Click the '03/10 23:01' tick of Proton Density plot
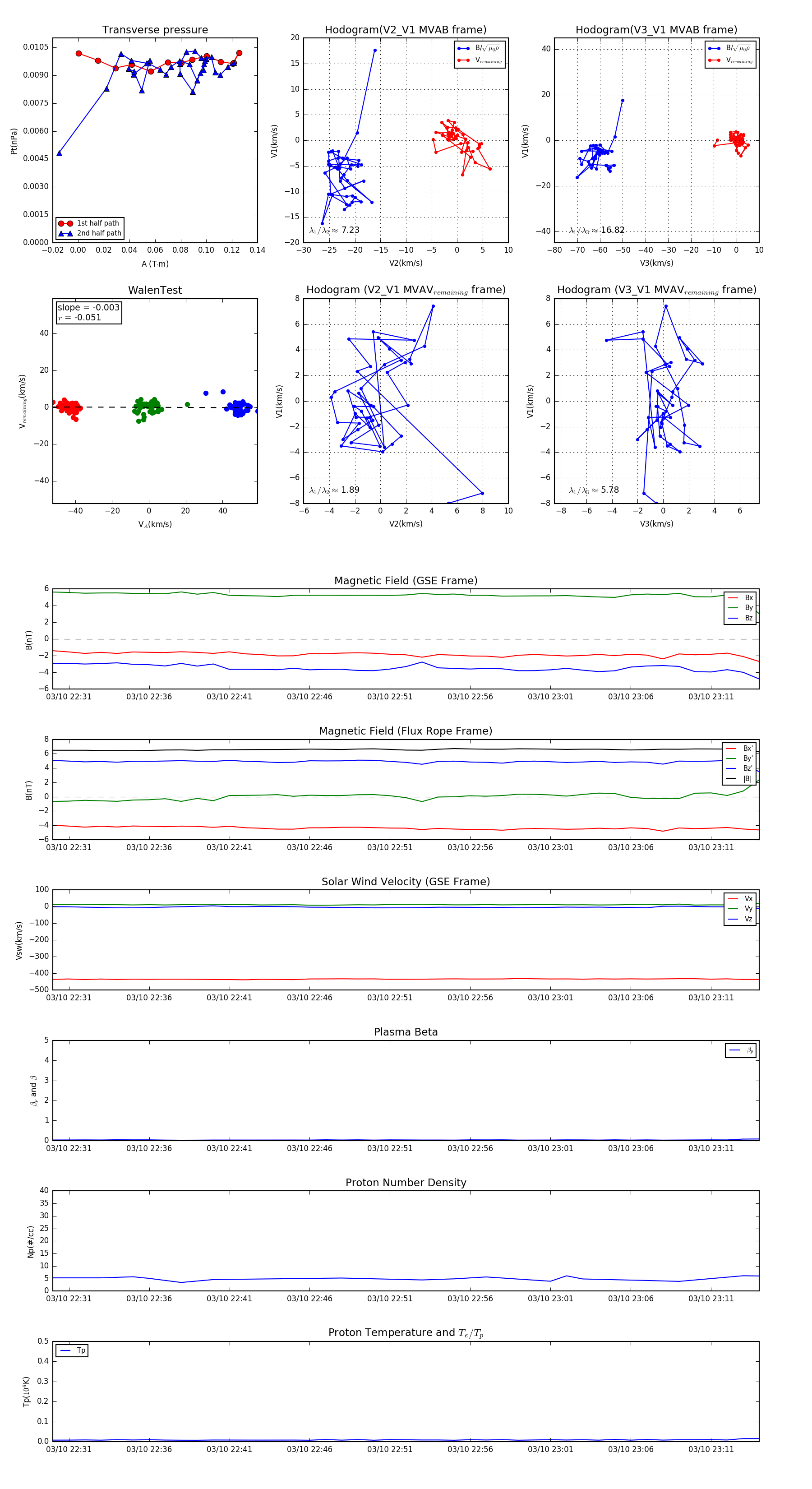Viewport: 812px width, 1489px height. point(550,1299)
